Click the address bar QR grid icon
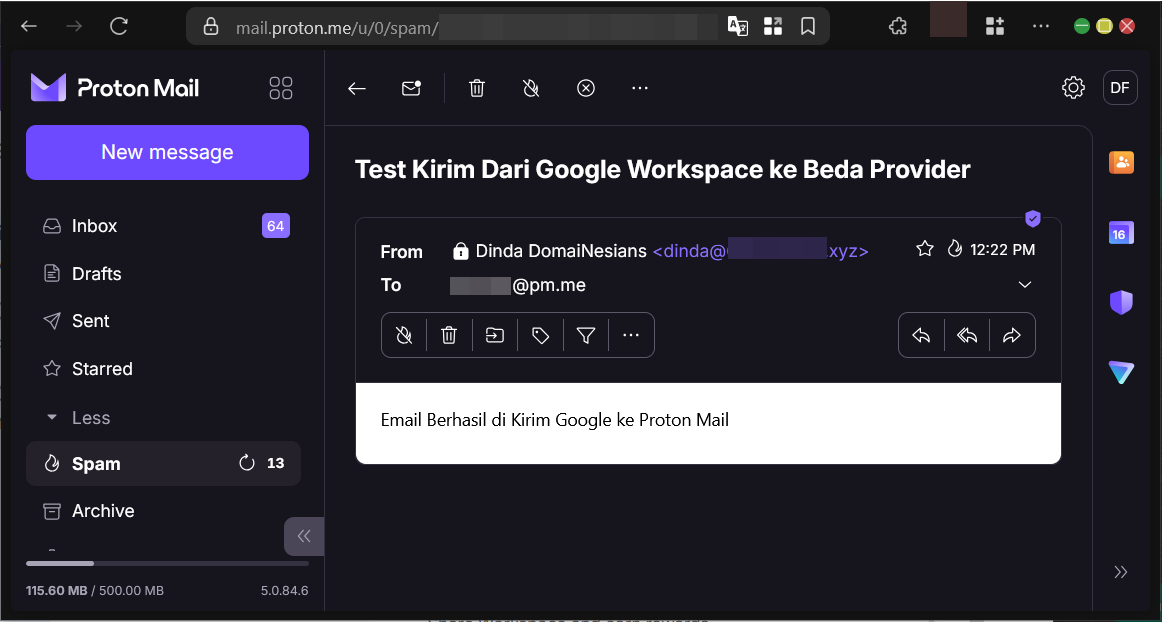Screen dimensions: 1162x622 (773, 27)
